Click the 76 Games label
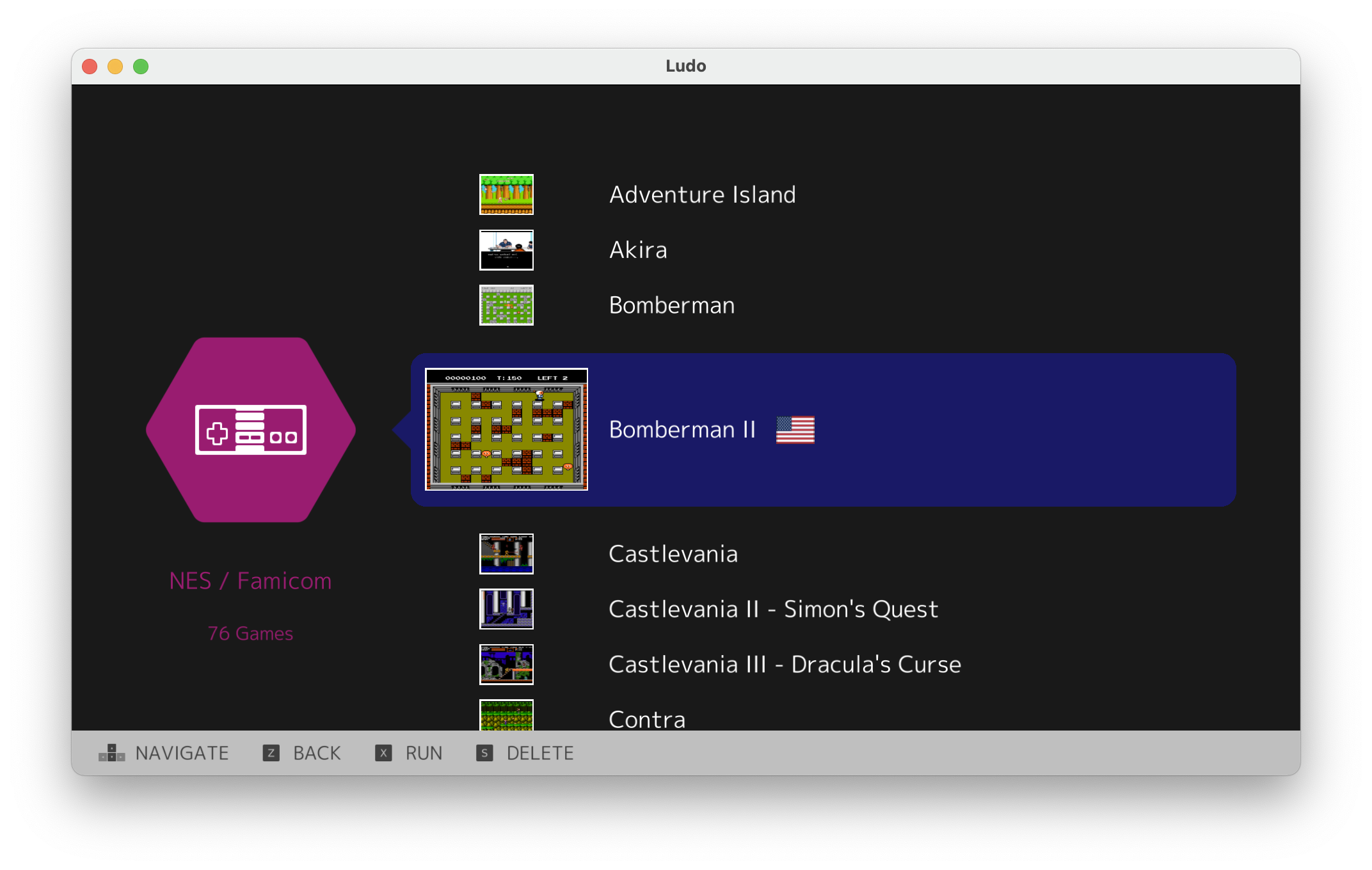Viewport: 1372px width, 870px height. pos(250,633)
